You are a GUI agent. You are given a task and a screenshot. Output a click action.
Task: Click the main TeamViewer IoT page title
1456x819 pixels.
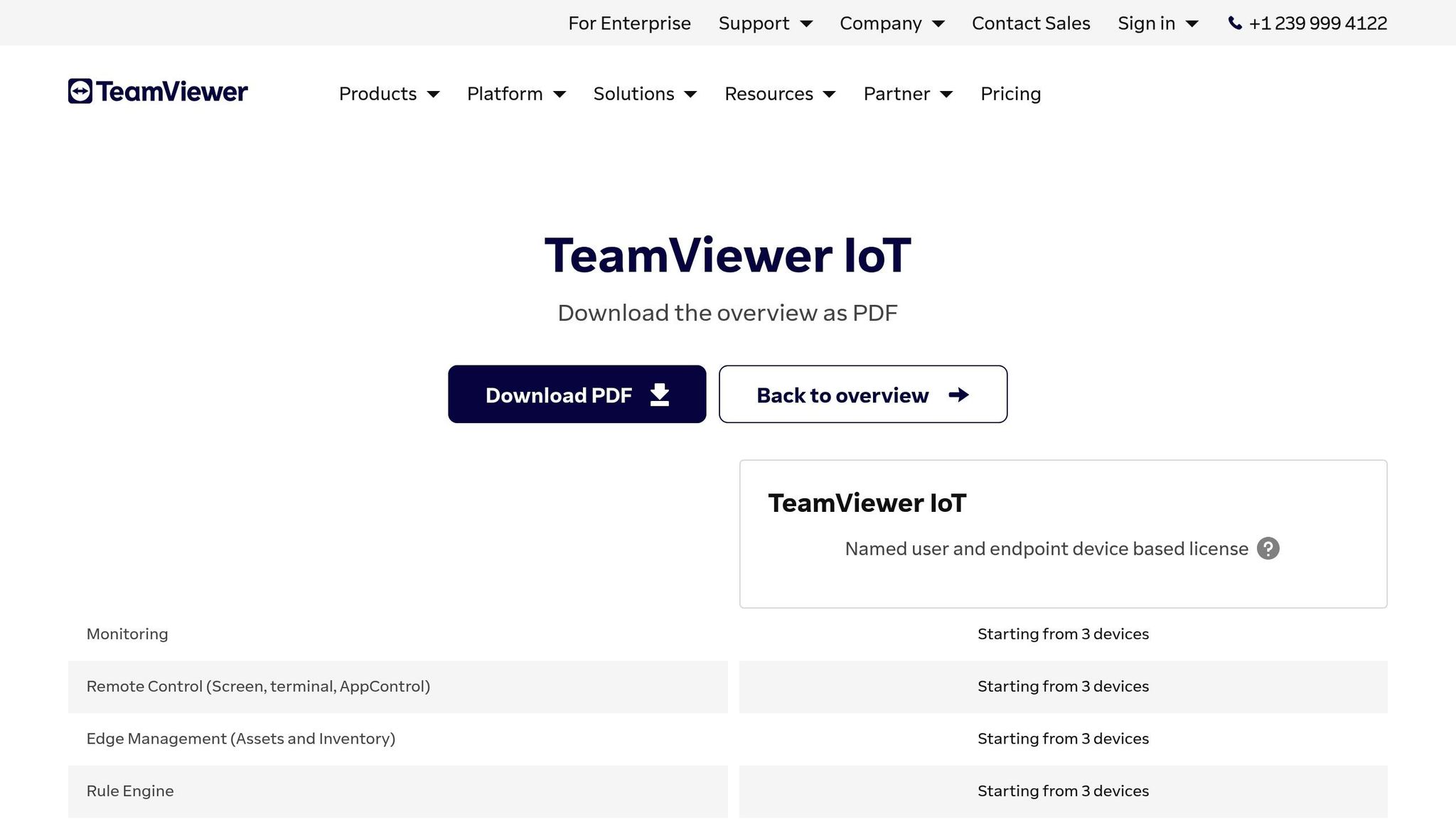727,255
